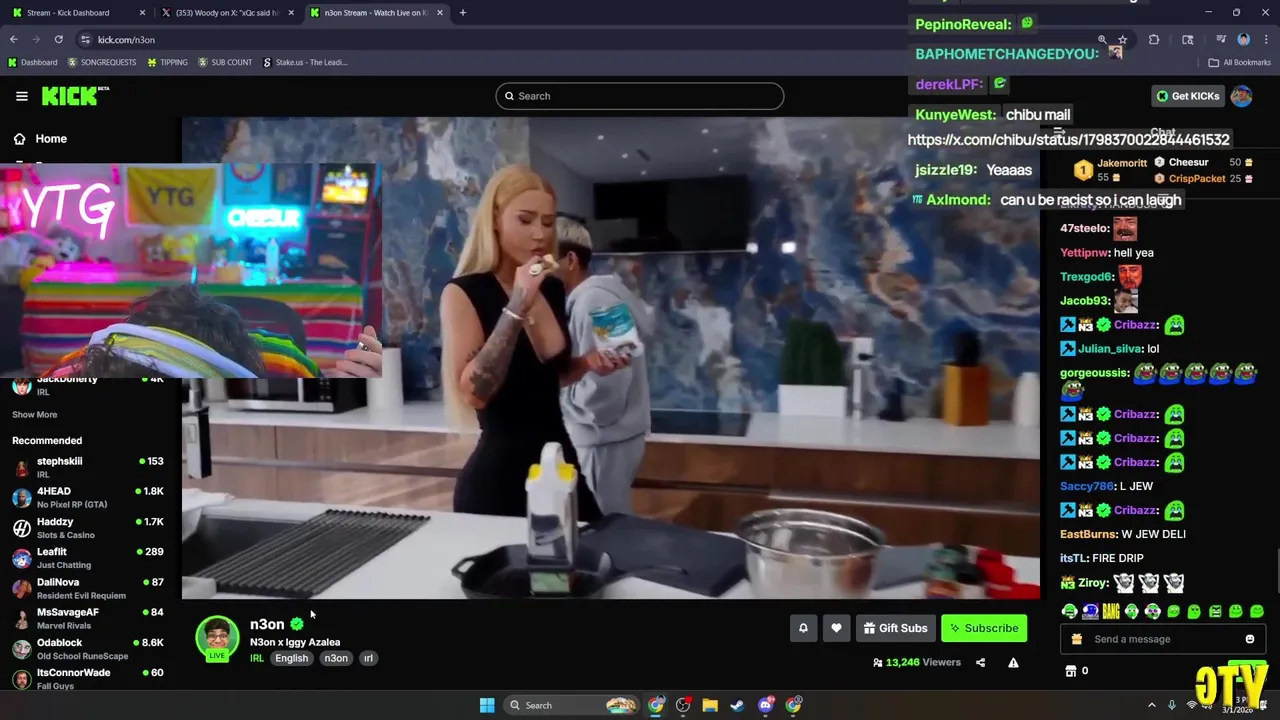The width and height of the screenshot is (1280, 720).
Task: Reload the current page
Action: point(59,39)
